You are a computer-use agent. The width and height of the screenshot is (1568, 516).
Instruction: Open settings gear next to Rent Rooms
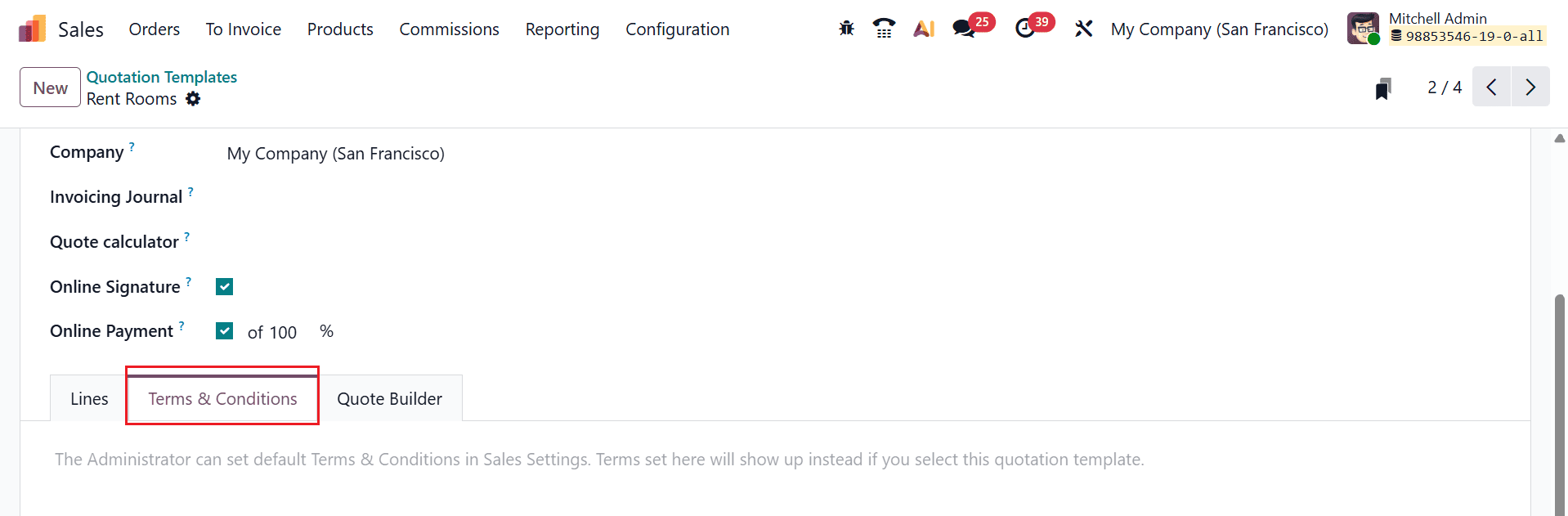193,99
